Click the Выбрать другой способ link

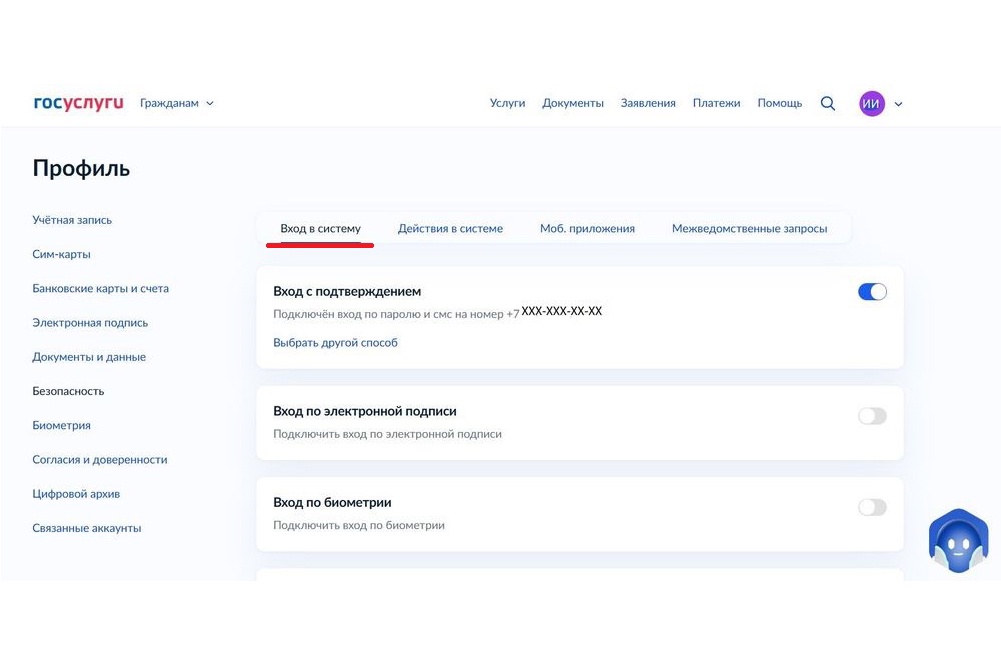(335, 342)
